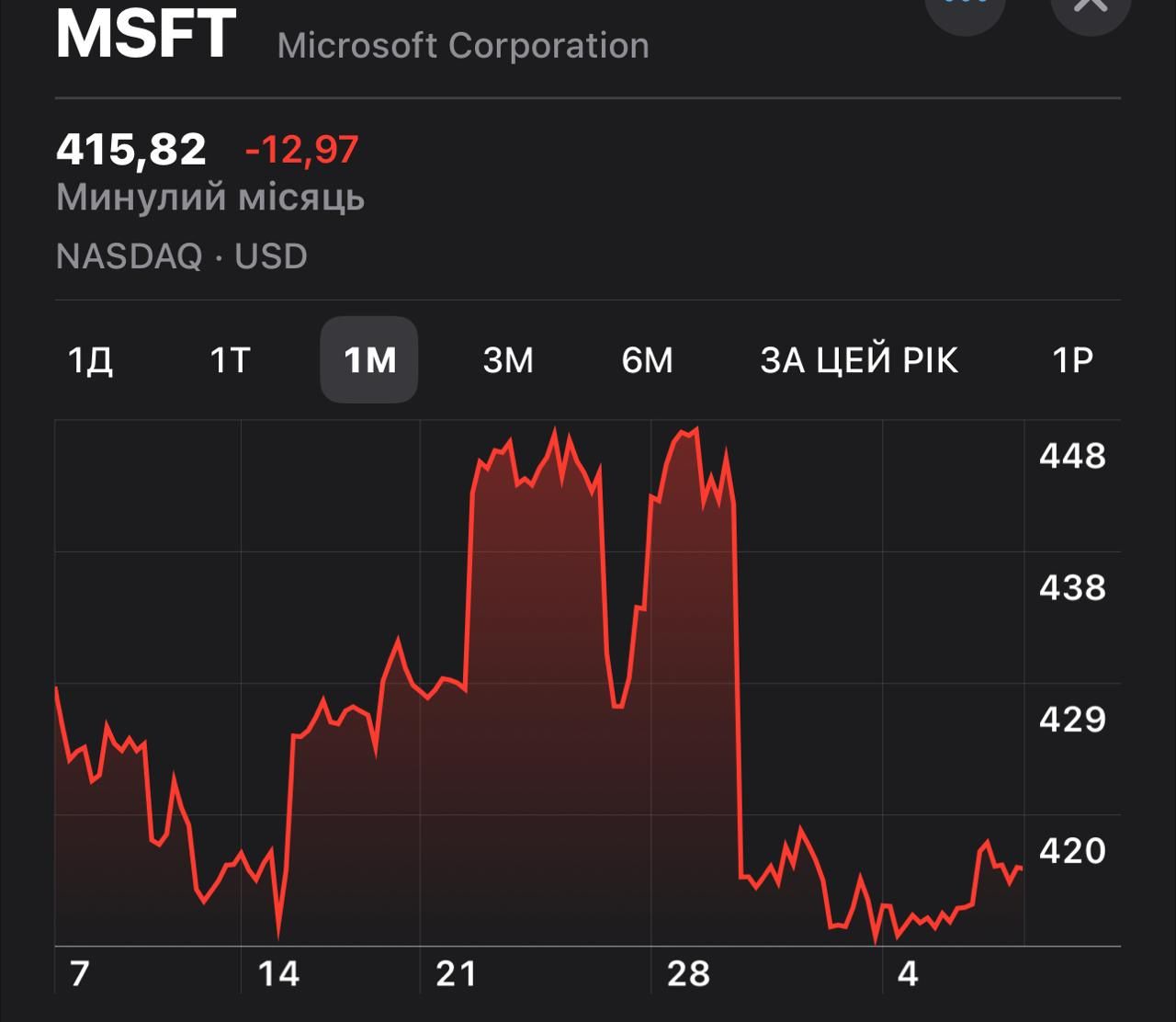Tap the 28 date marker on the axis
Viewport: 1176px width, 1022px height.
[688, 974]
